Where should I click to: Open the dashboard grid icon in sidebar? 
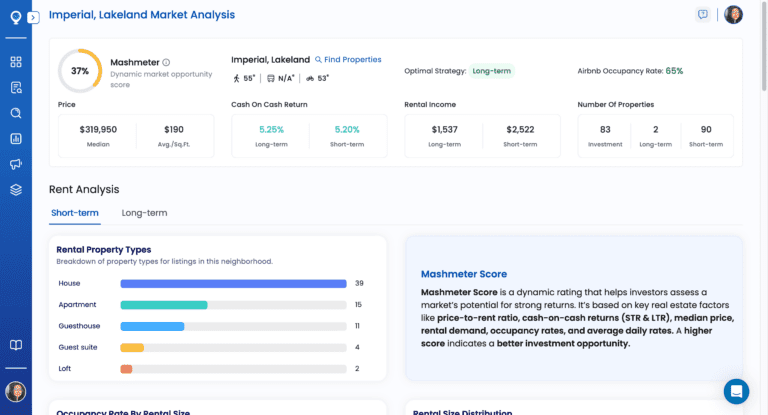point(16,62)
